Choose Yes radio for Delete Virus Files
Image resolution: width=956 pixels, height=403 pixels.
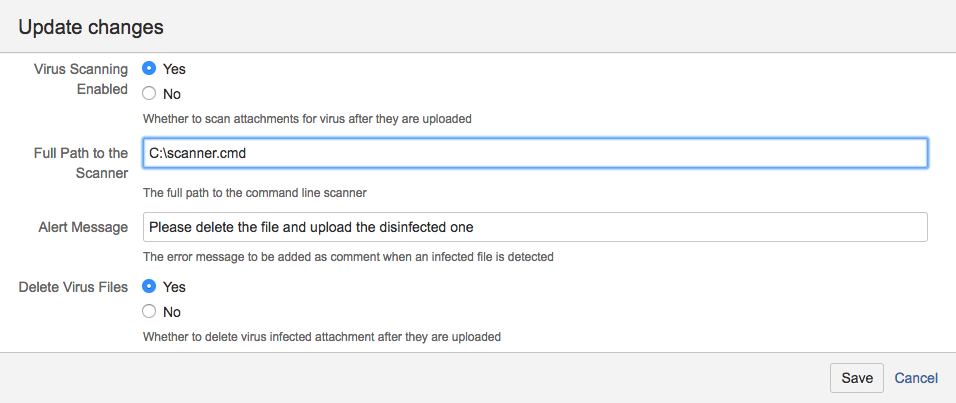coord(150,287)
